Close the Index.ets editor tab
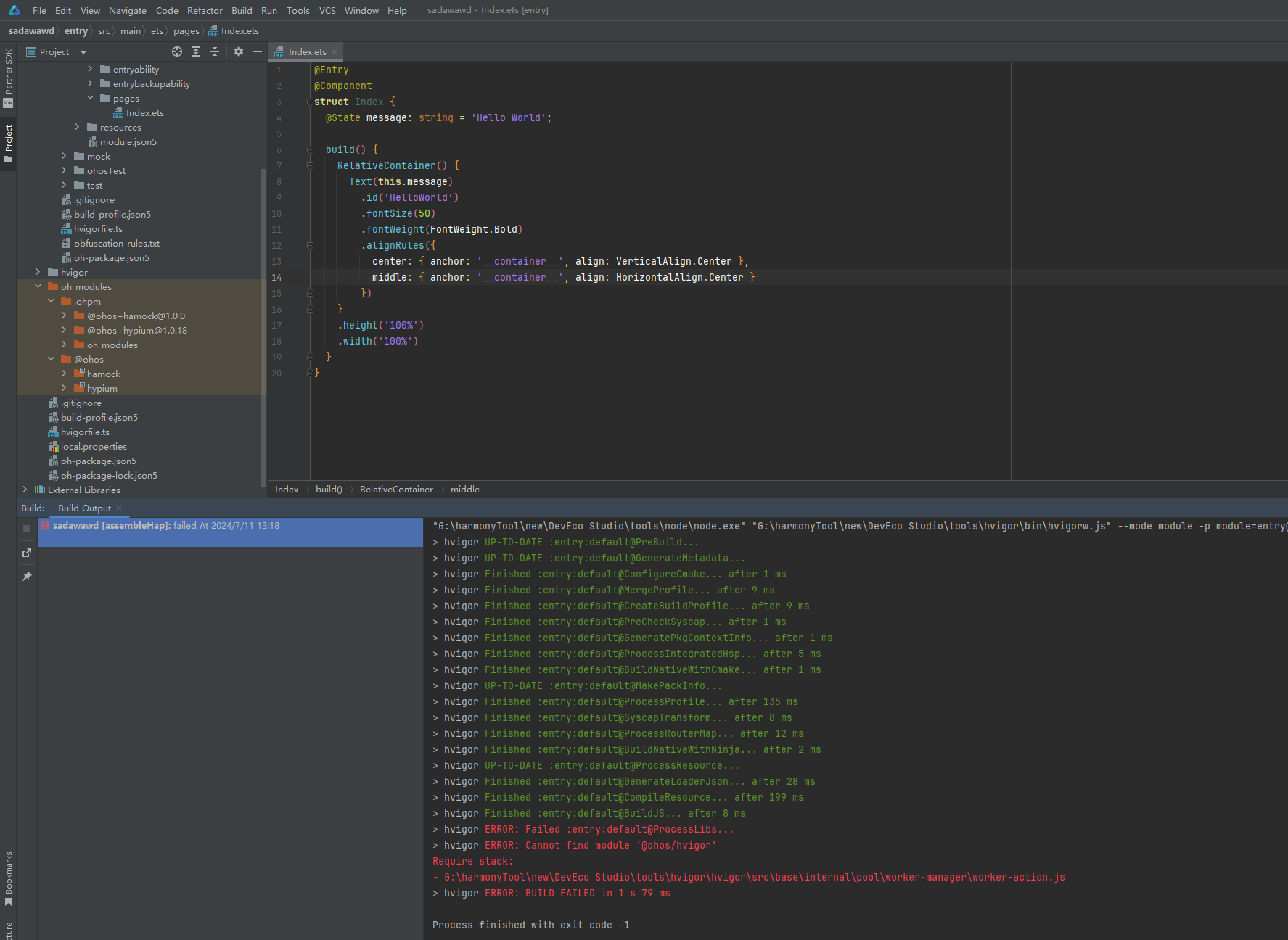 (x=335, y=51)
